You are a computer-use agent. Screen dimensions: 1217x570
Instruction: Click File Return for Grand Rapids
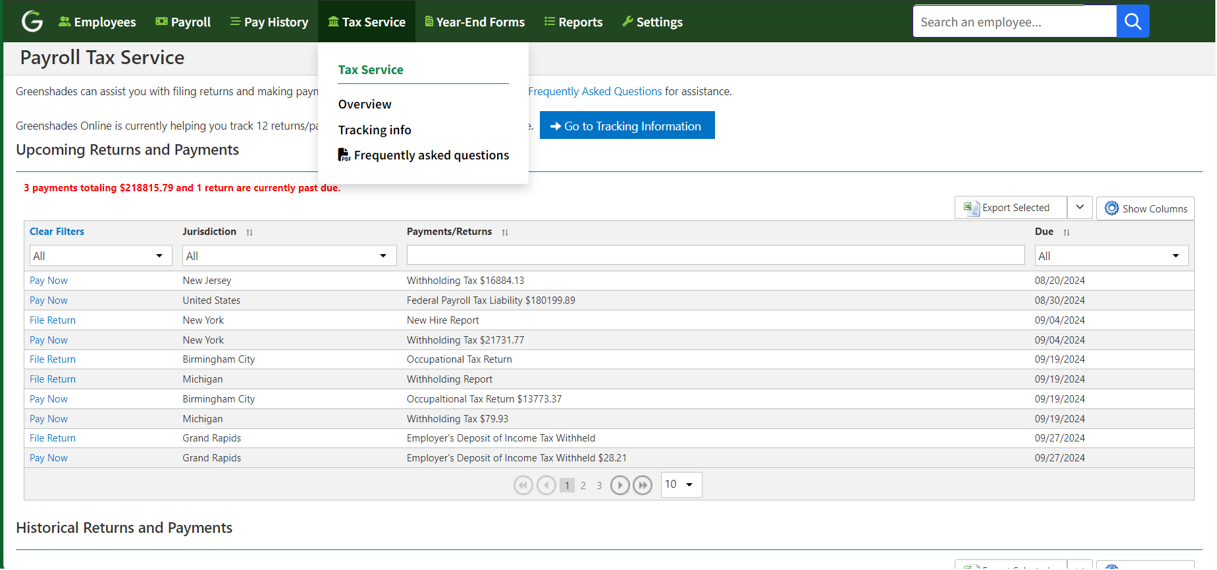click(x=53, y=438)
